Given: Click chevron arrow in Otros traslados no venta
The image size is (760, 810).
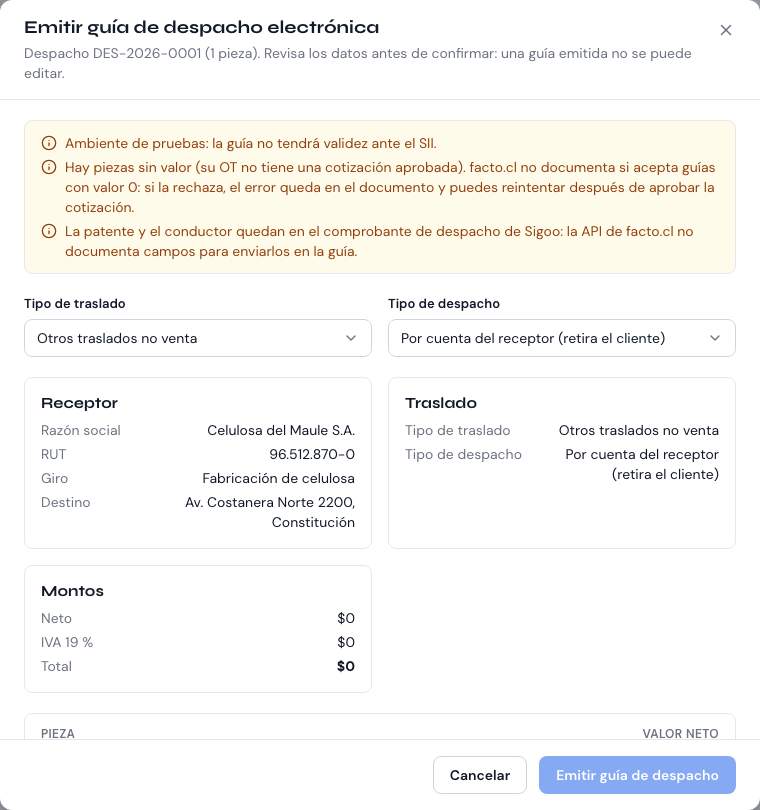Looking at the screenshot, I should (351, 338).
